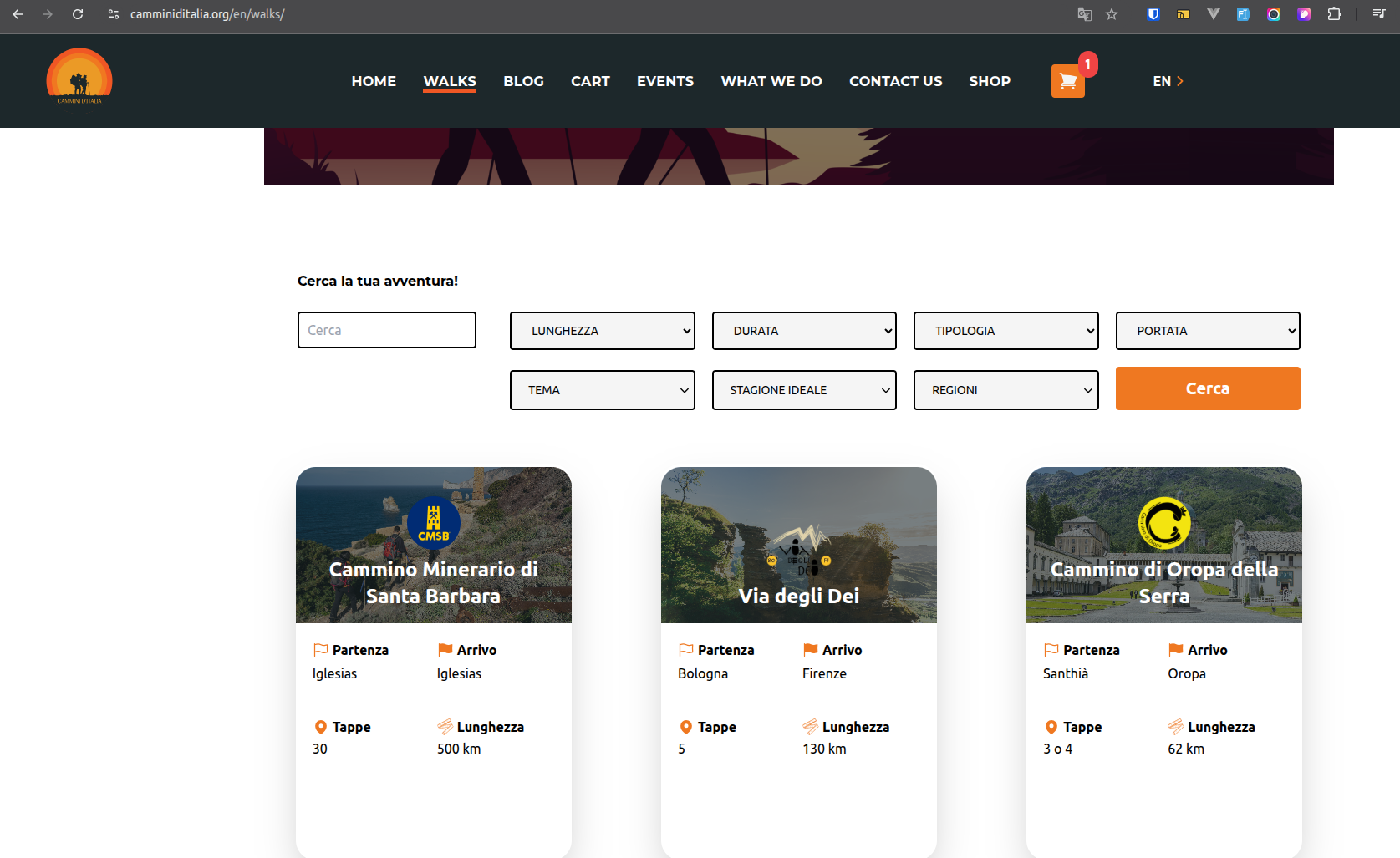Image resolution: width=1400 pixels, height=858 pixels.
Task: Click the translate page icon
Action: tap(1085, 14)
